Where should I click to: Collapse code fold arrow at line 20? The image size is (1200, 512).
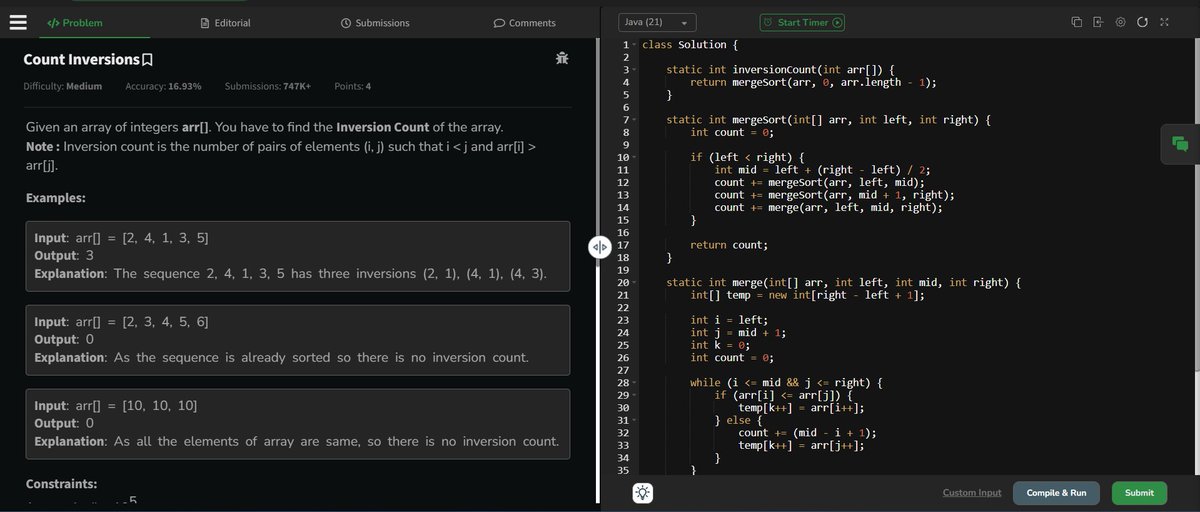[x=633, y=283]
